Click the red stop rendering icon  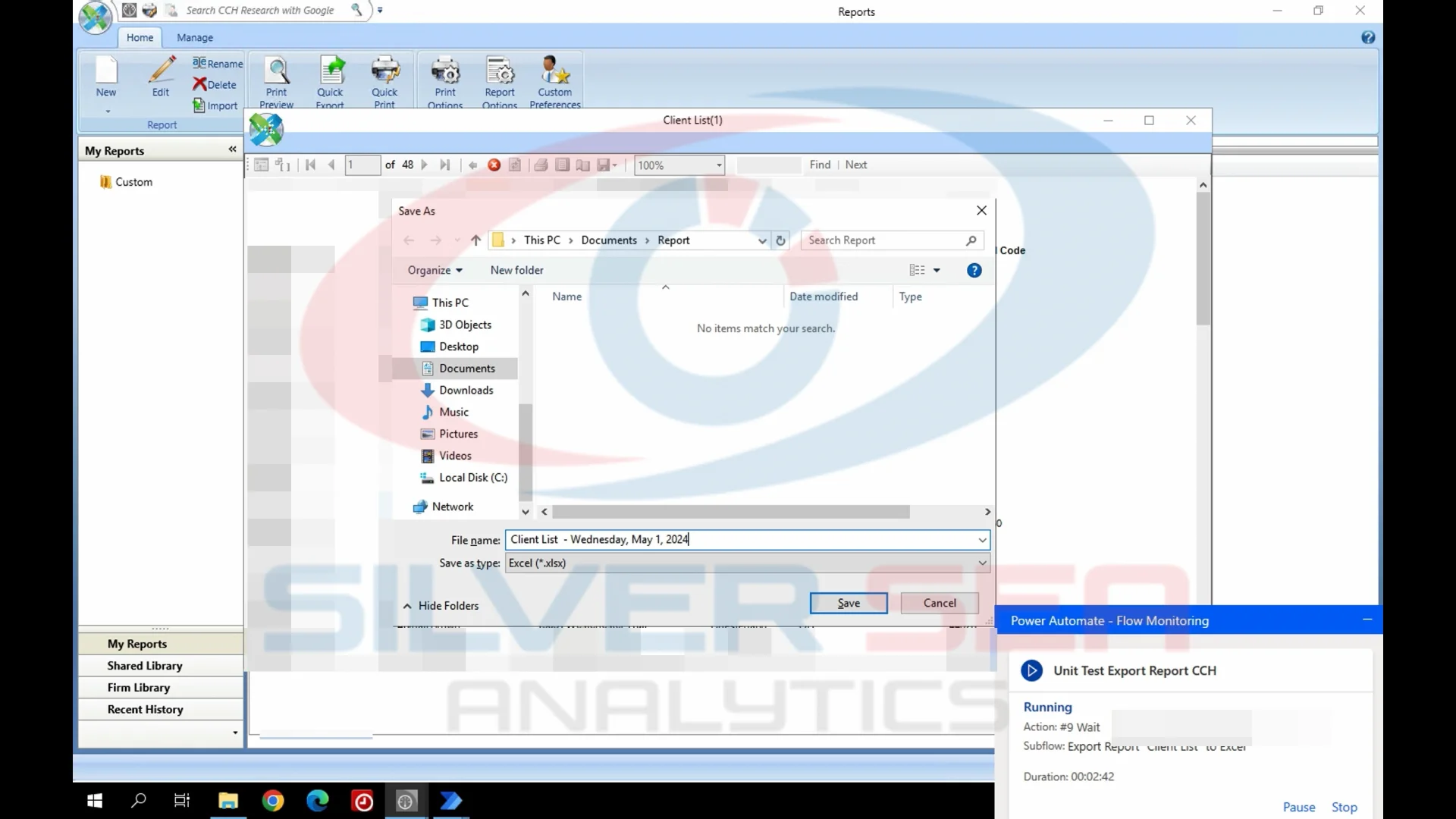494,165
